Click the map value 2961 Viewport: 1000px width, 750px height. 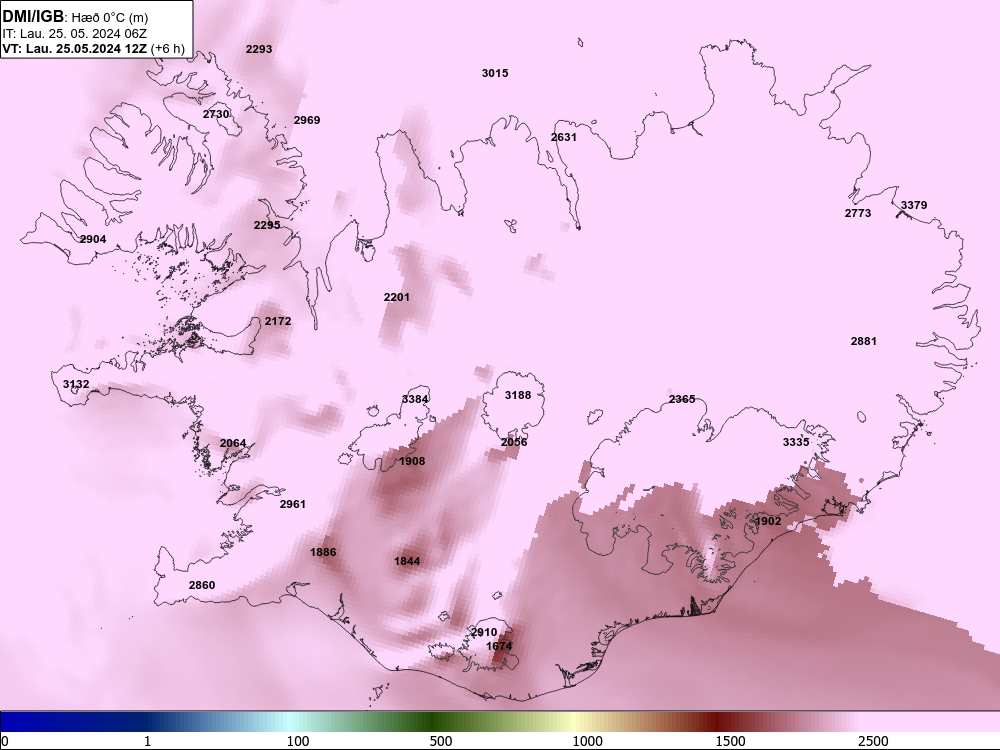293,504
